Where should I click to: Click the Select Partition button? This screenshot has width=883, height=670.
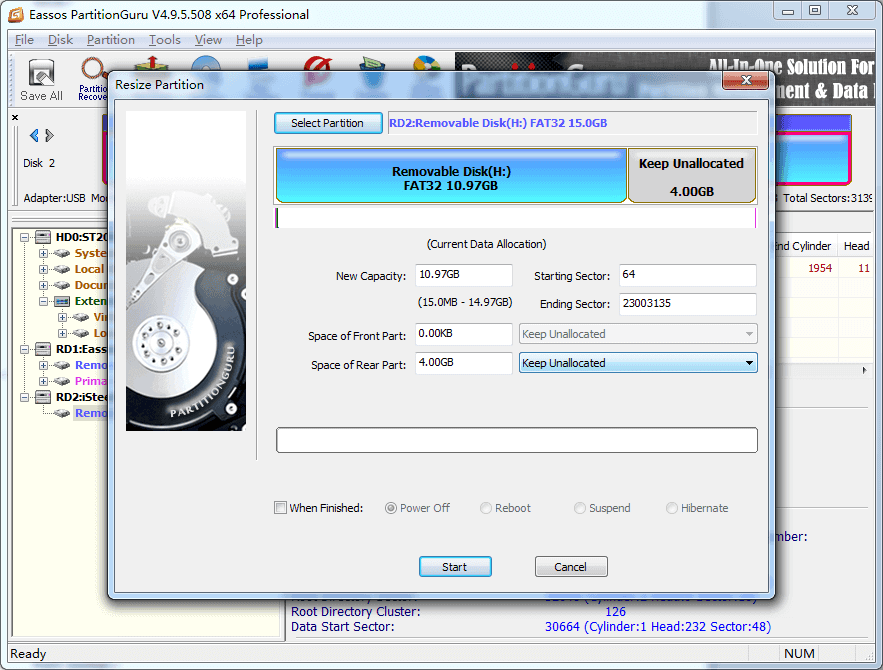pyautogui.click(x=328, y=123)
